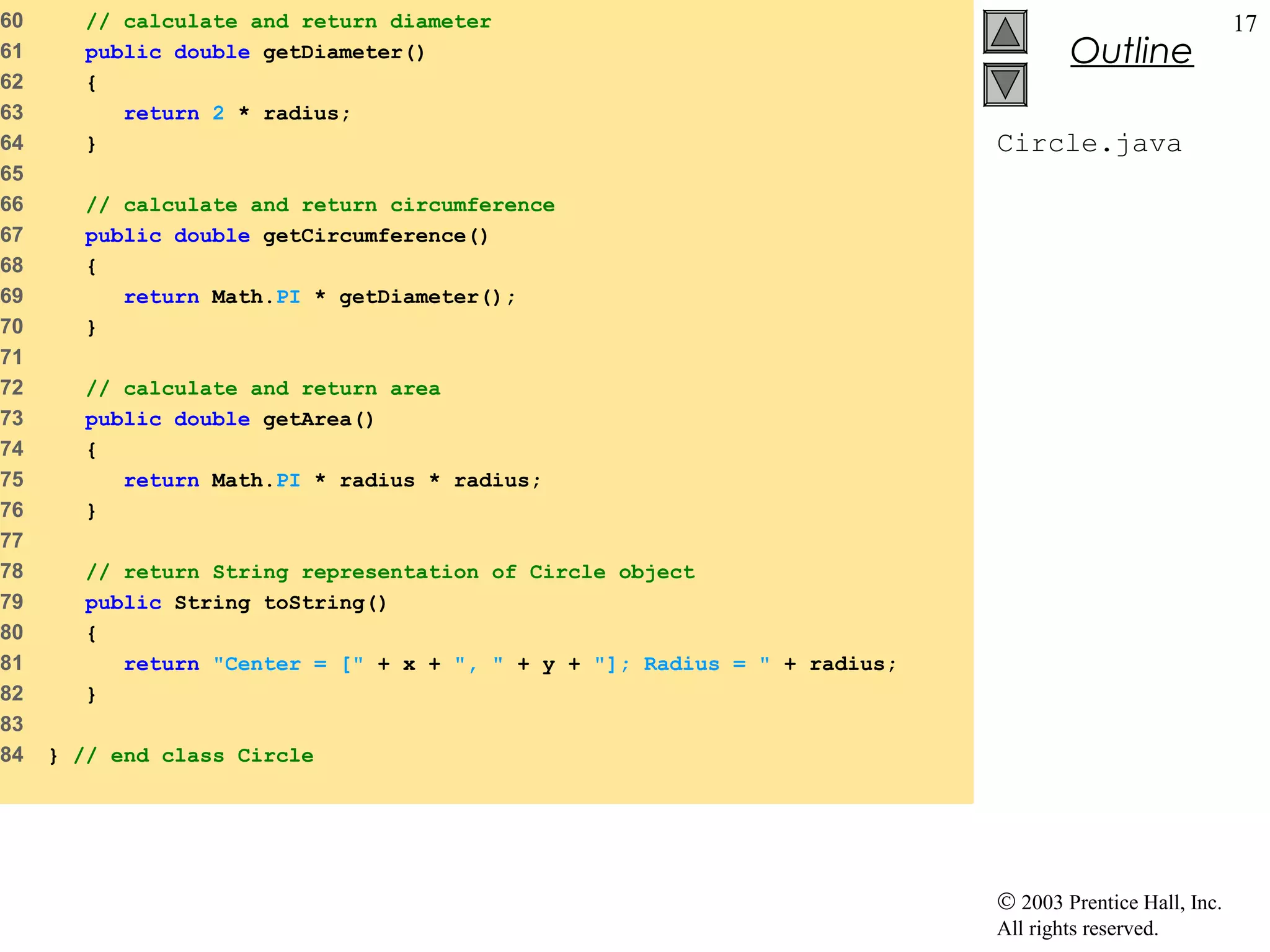Click the calculate and return diameter comment
This screenshot has height=952, width=1270.
point(288,22)
